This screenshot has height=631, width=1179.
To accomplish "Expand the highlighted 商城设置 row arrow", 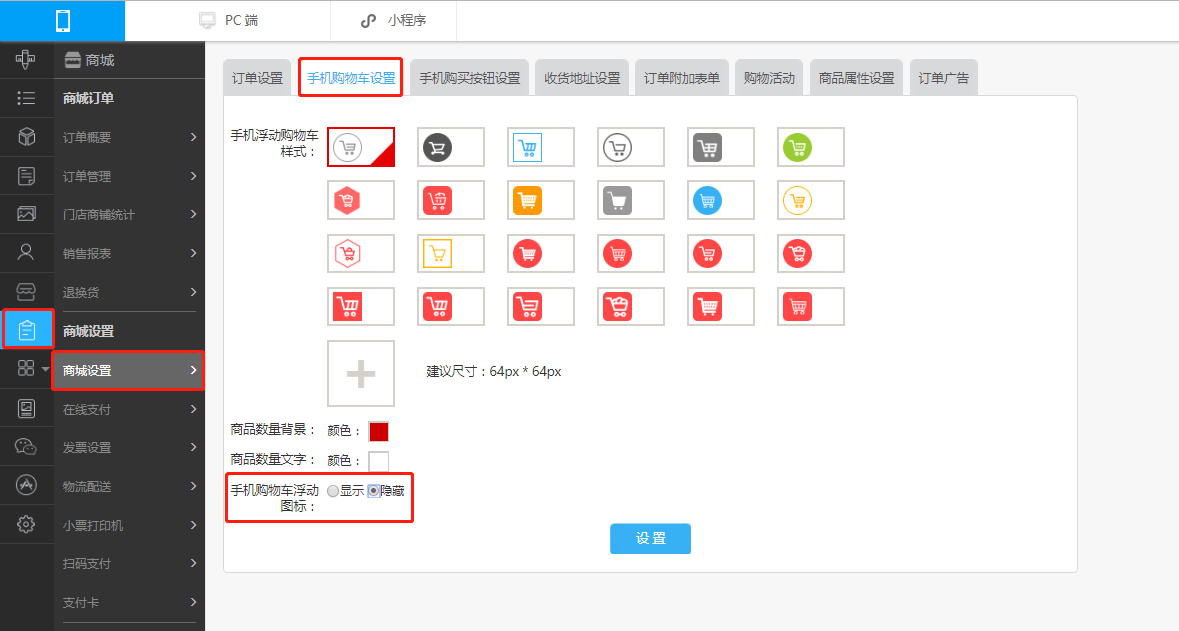I will (x=193, y=370).
